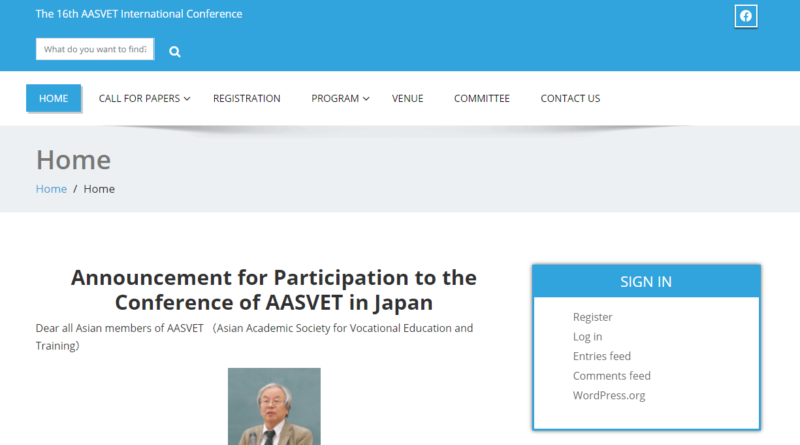This screenshot has width=800, height=445.
Task: Click the 16th AASVET International Conference title
Action: click(x=139, y=14)
